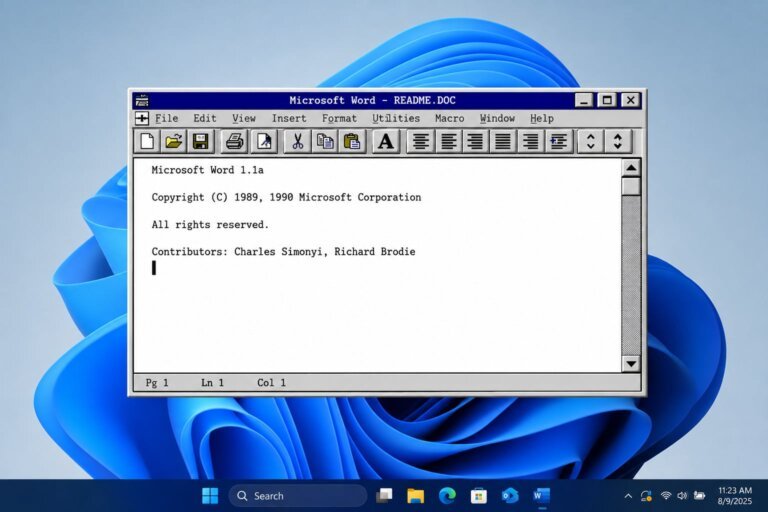Click the scrollbar down arrow
The image size is (768, 512).
point(631,364)
